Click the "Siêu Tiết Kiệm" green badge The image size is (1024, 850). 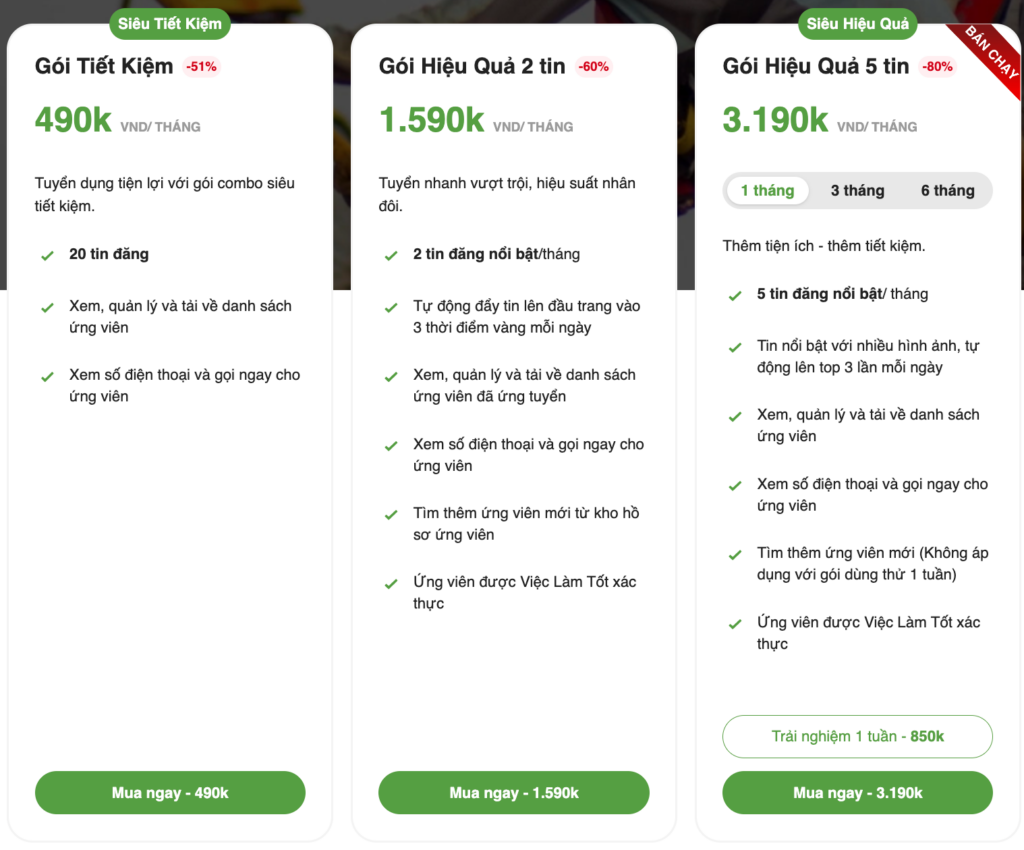click(170, 24)
